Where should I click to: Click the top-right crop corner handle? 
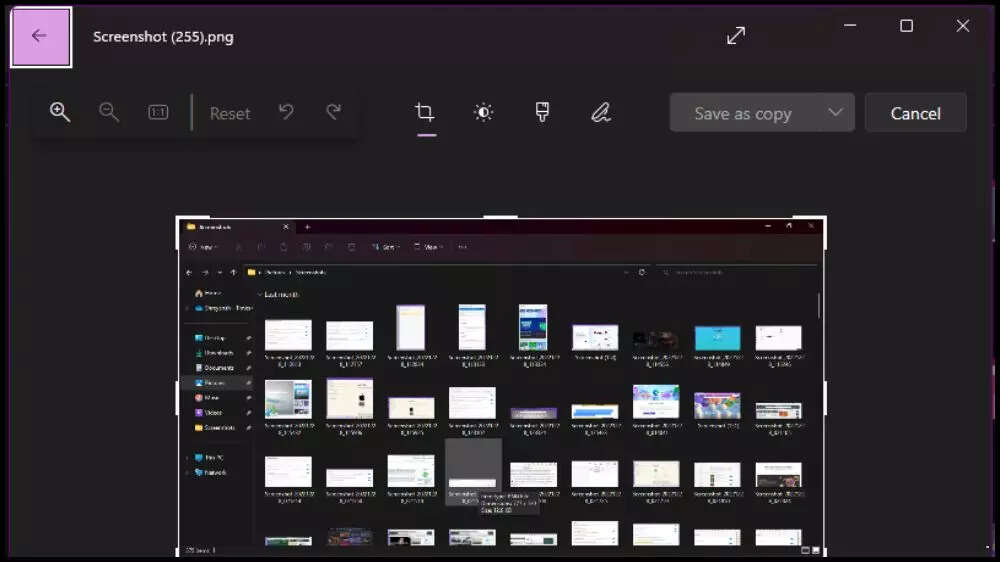coord(823,219)
